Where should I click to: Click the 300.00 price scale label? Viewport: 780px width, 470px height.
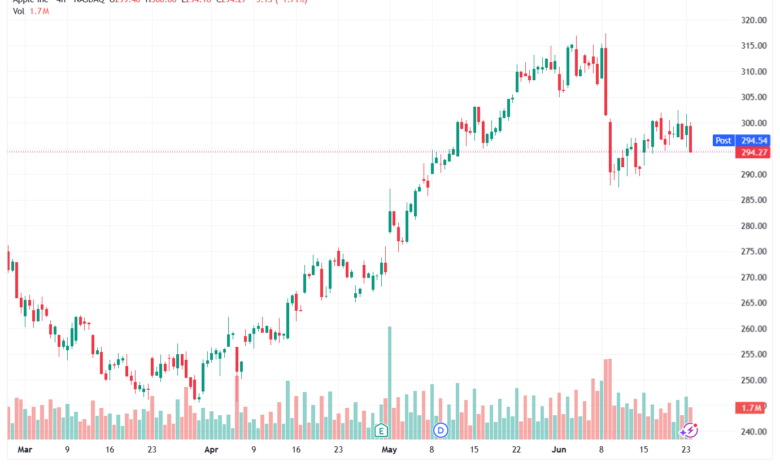[754, 123]
